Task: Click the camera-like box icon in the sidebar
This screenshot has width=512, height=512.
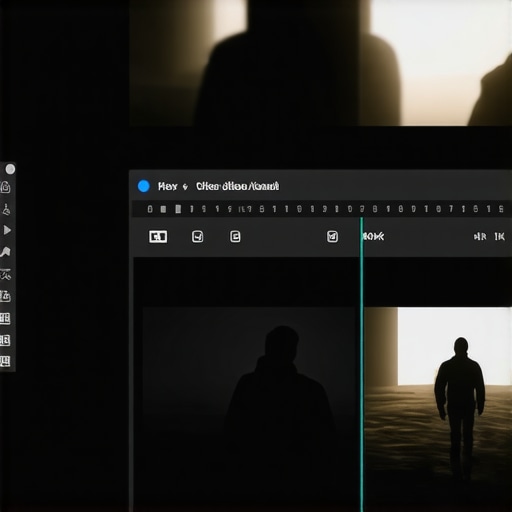Action: (6, 296)
